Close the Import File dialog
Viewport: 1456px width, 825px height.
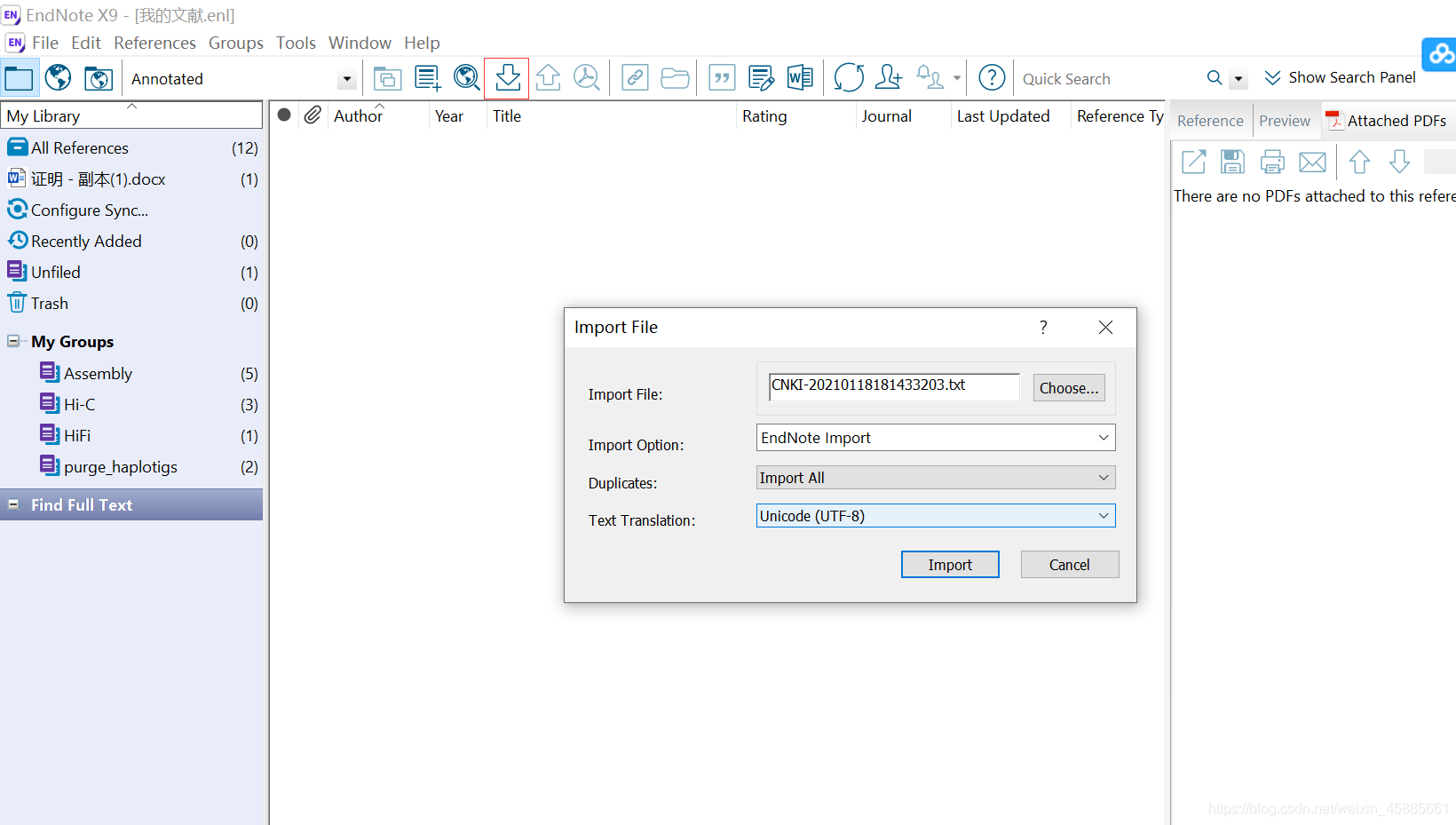(x=1105, y=328)
